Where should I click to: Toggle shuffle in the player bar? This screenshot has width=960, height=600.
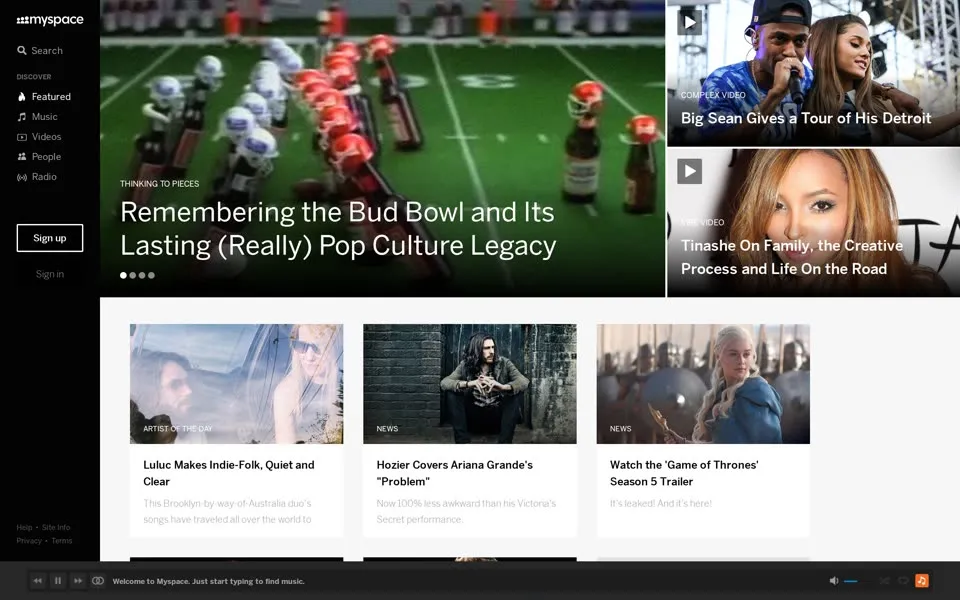(885, 581)
